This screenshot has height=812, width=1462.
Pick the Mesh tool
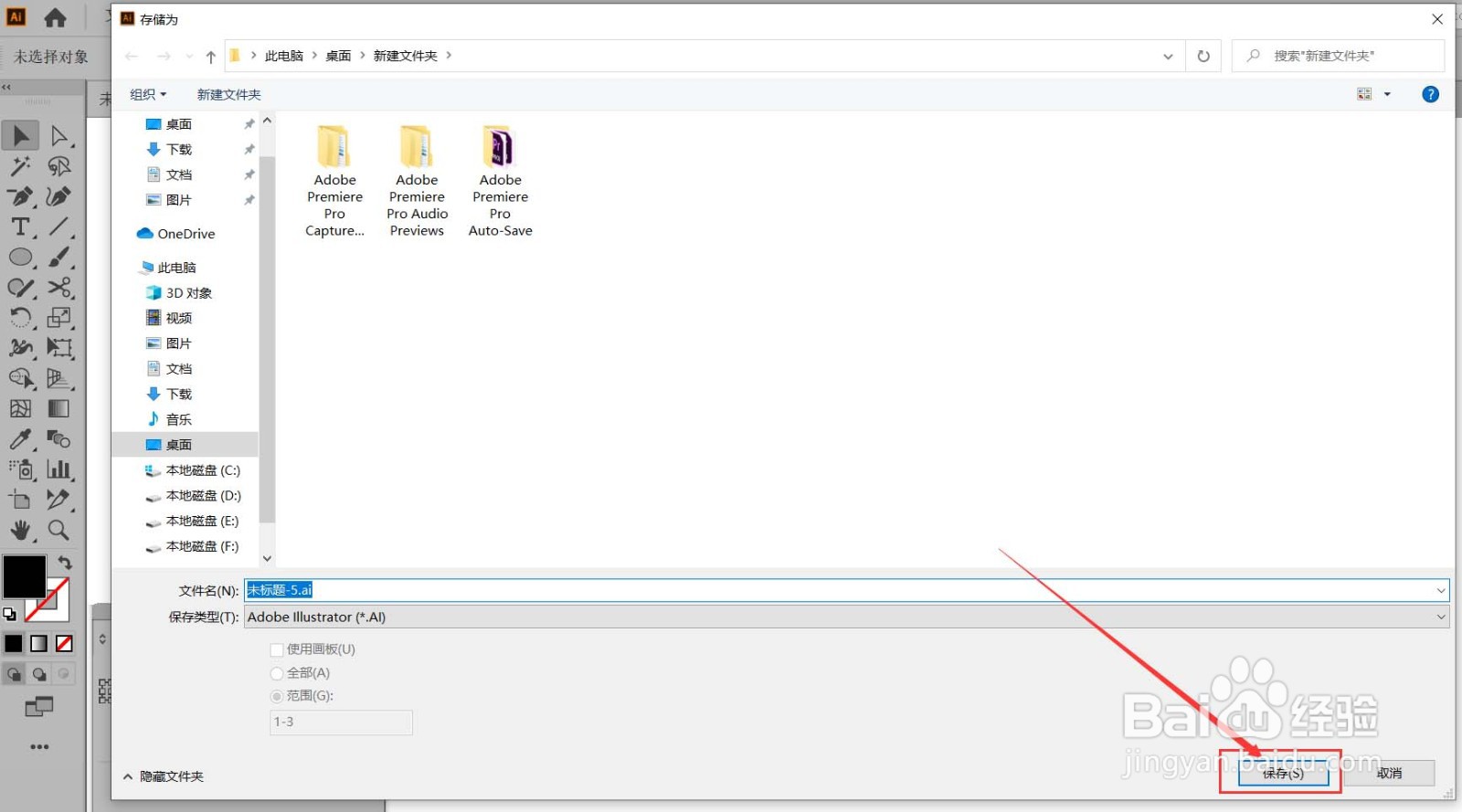coord(20,408)
